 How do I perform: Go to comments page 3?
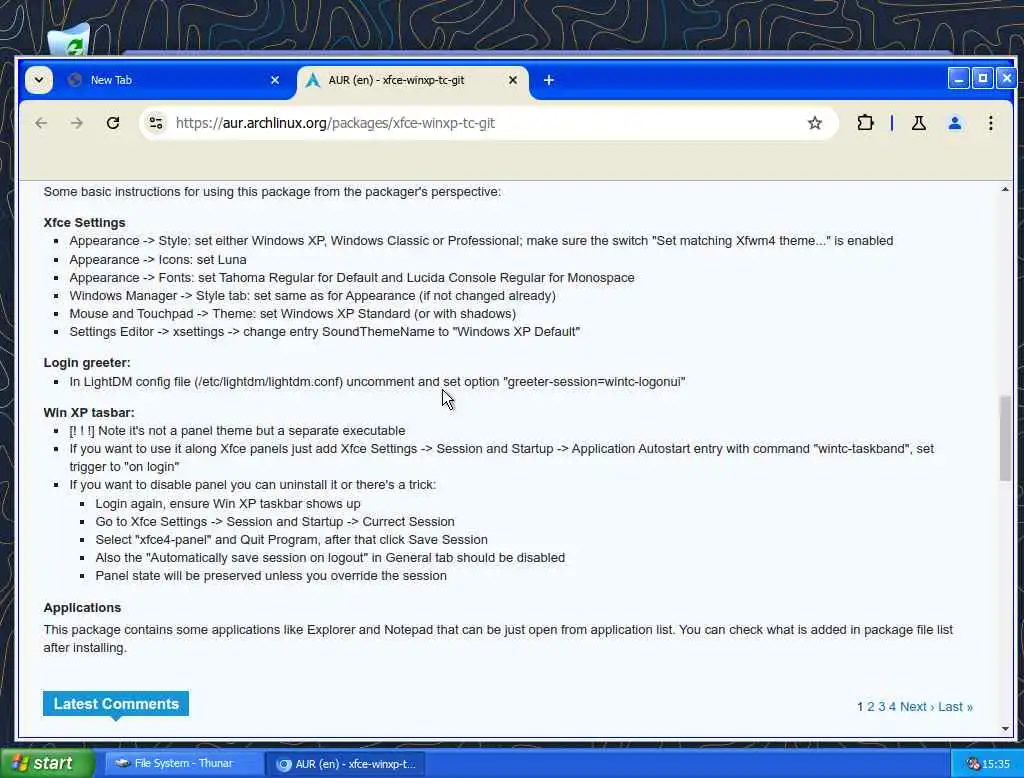pyautogui.click(x=882, y=707)
